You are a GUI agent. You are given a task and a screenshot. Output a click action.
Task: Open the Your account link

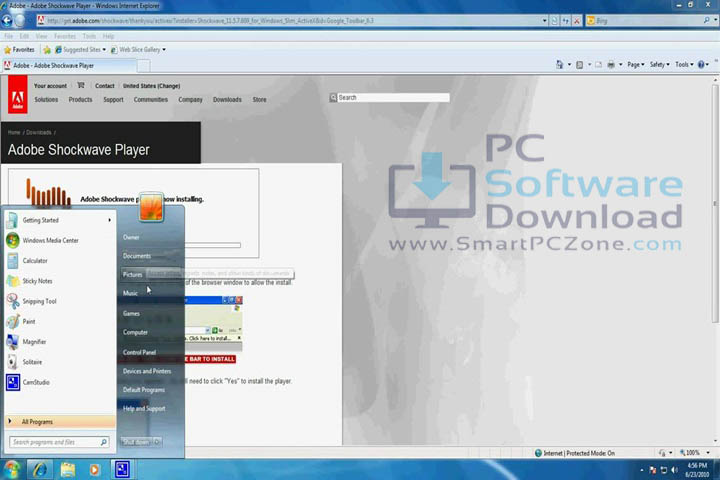coord(51,86)
